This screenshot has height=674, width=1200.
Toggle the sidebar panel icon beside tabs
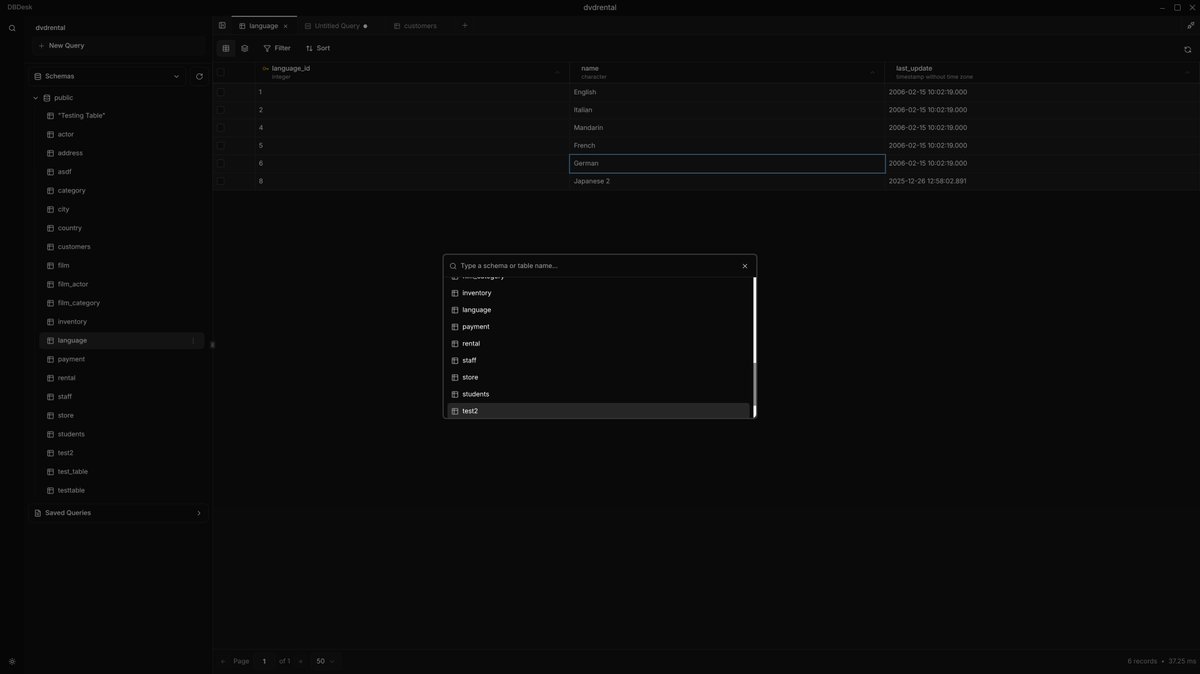(x=222, y=25)
